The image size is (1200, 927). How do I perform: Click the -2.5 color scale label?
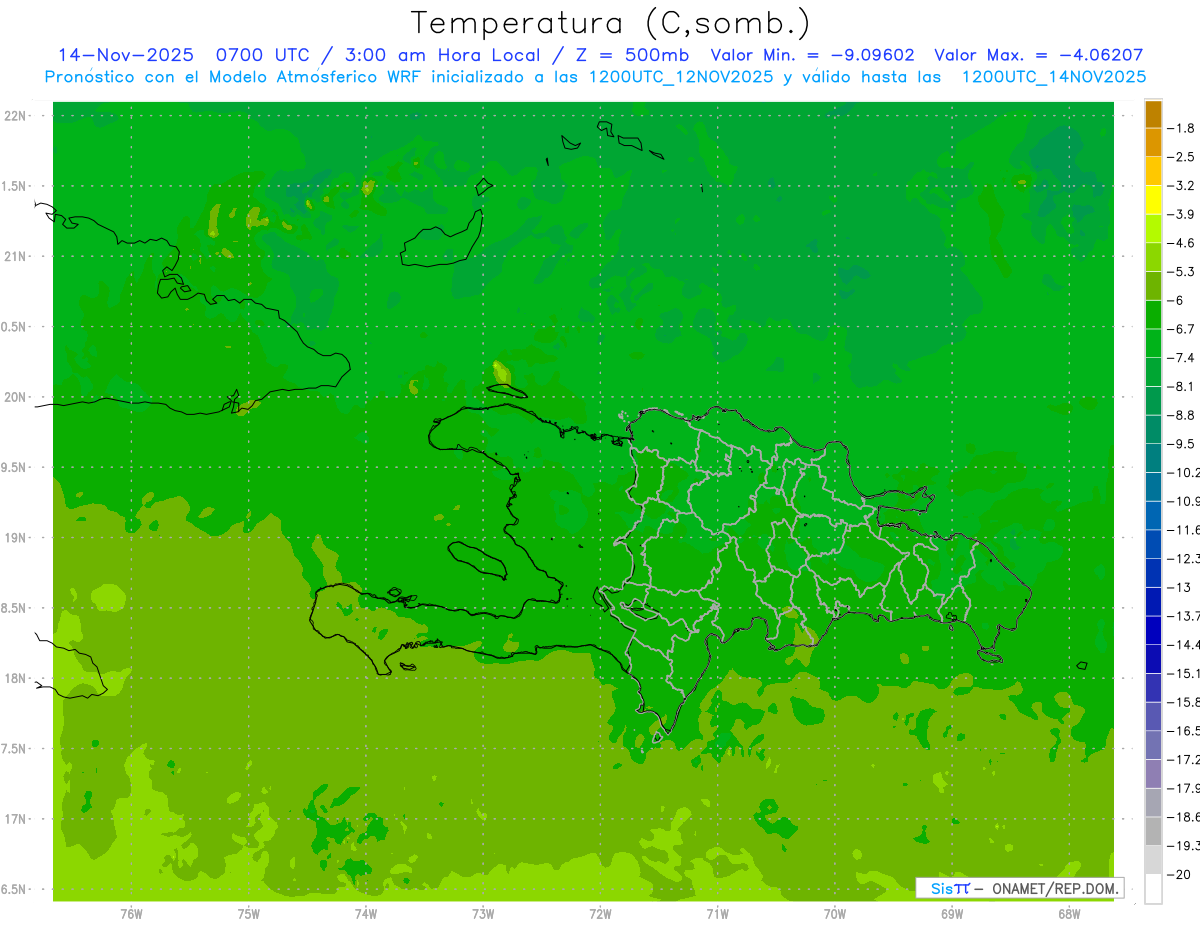[1181, 157]
